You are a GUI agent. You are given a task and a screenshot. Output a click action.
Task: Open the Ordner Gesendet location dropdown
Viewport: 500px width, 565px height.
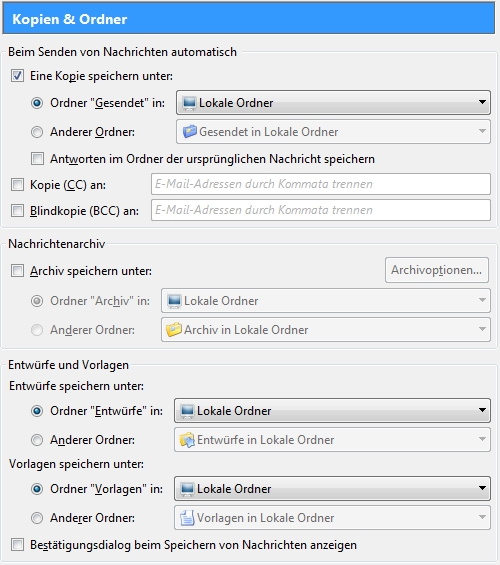[333, 103]
